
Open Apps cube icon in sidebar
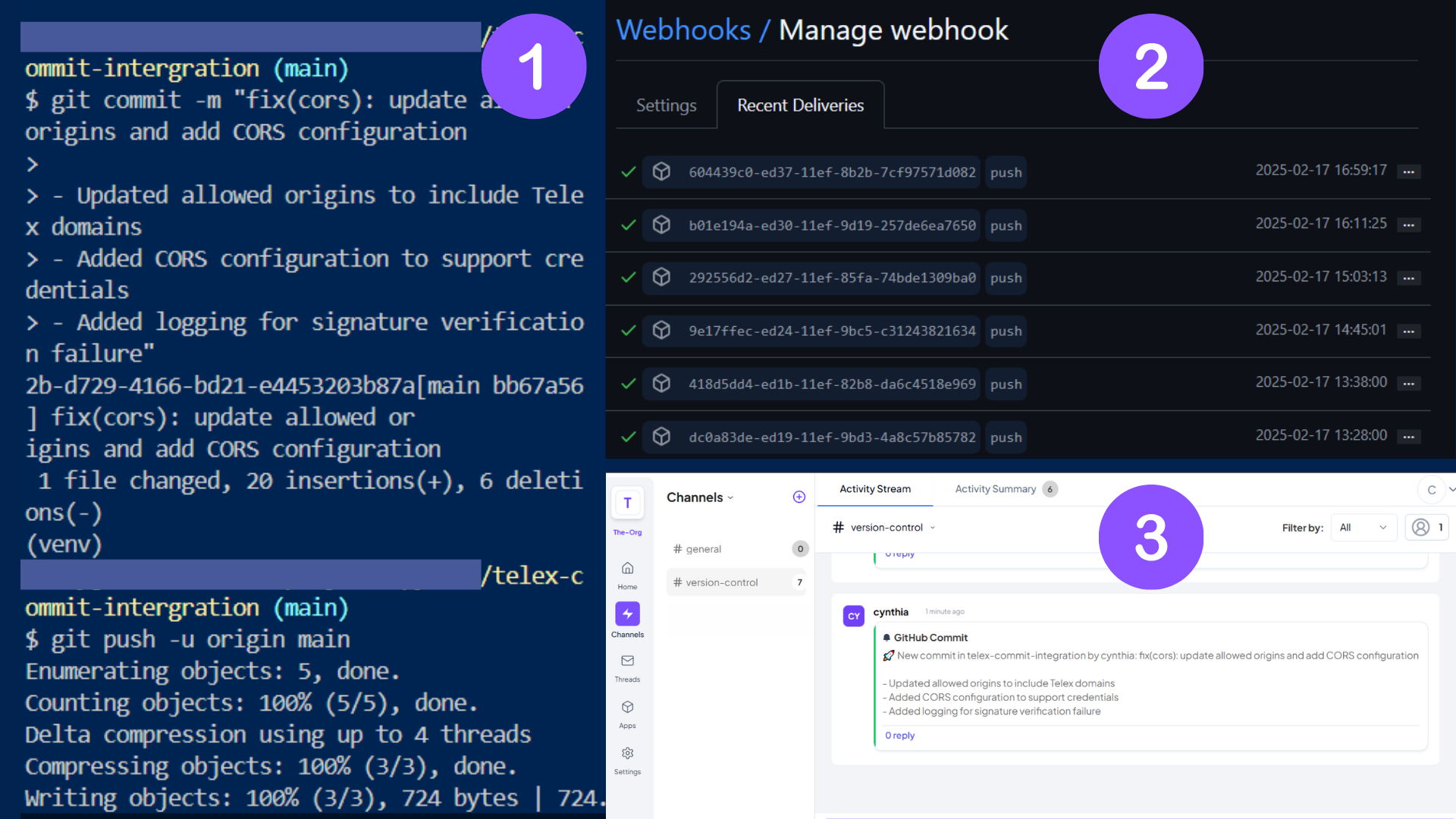(627, 708)
